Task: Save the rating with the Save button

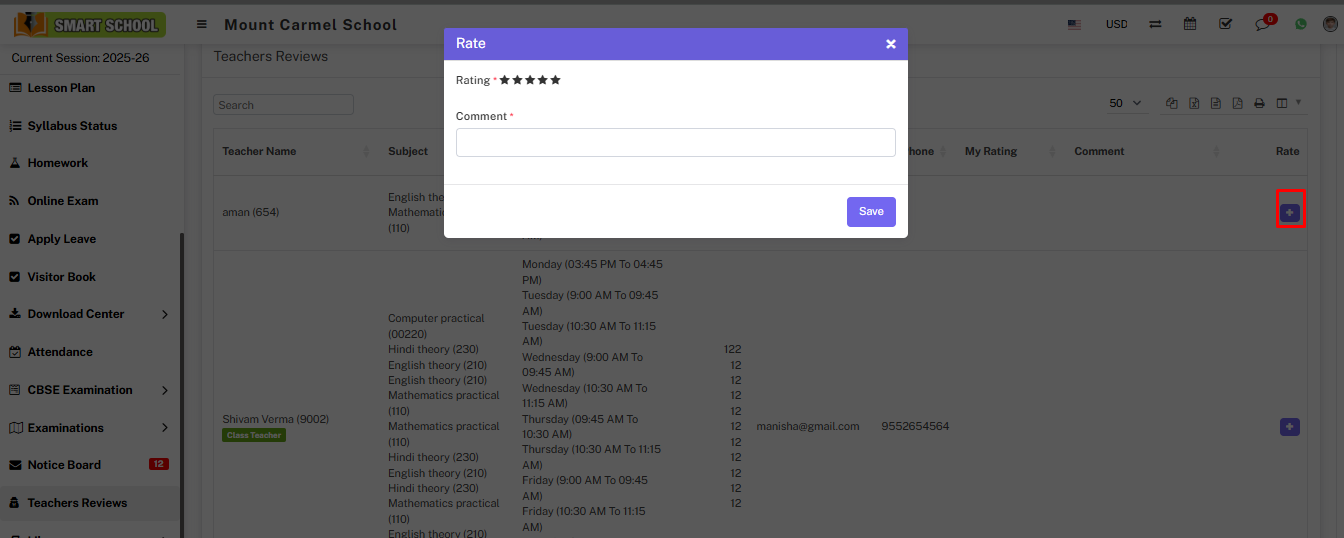Action: click(x=871, y=212)
